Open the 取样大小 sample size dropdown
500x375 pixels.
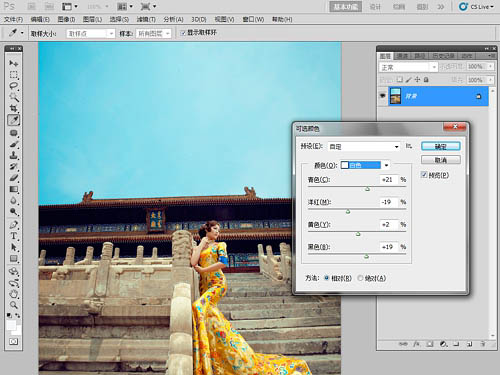(90, 33)
